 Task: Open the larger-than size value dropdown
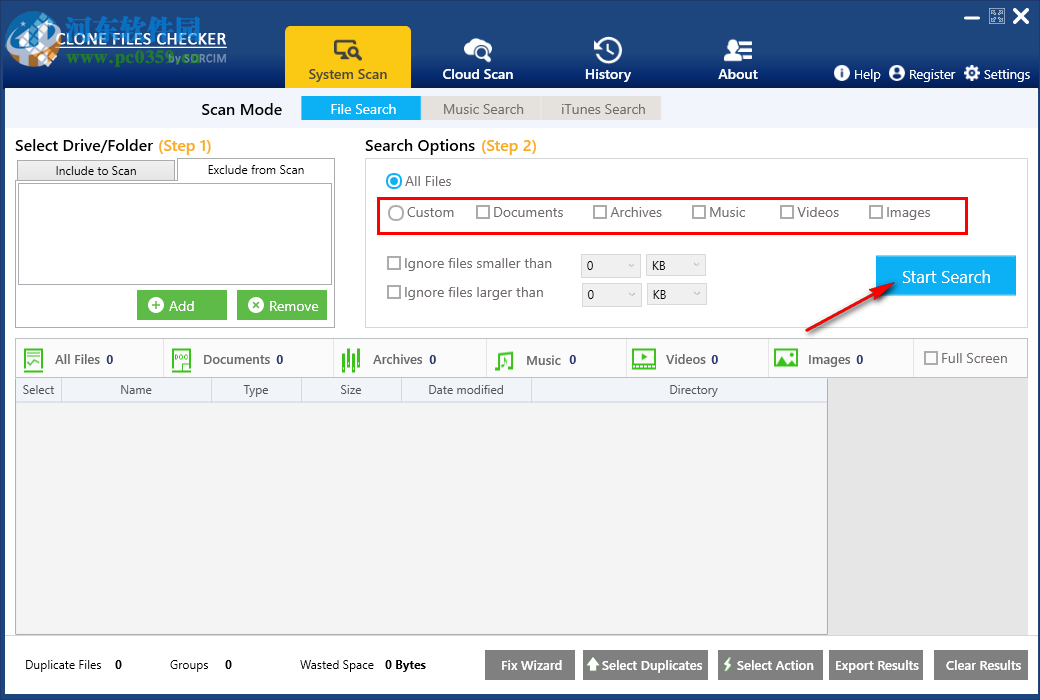tap(611, 295)
